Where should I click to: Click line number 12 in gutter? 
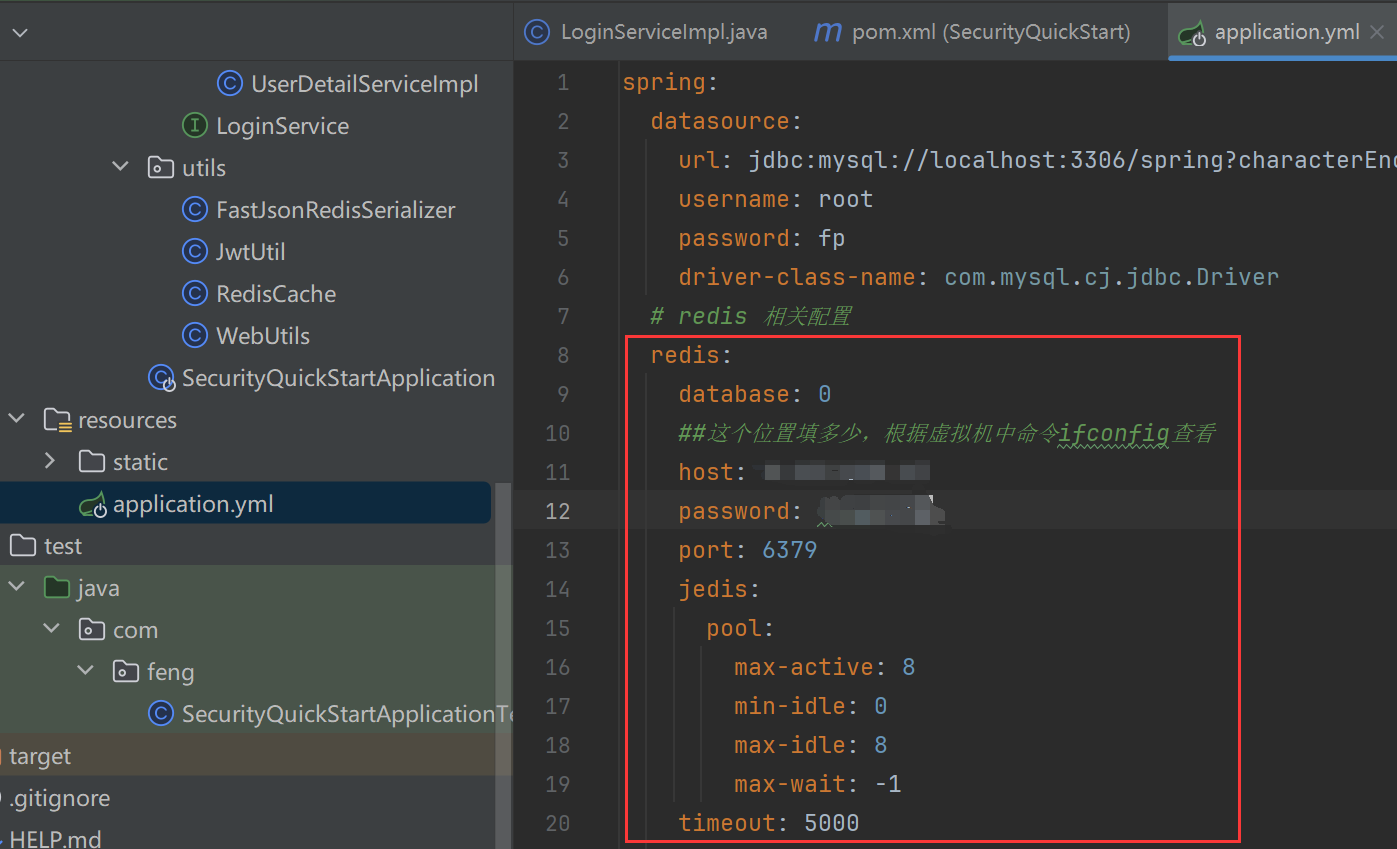click(558, 511)
